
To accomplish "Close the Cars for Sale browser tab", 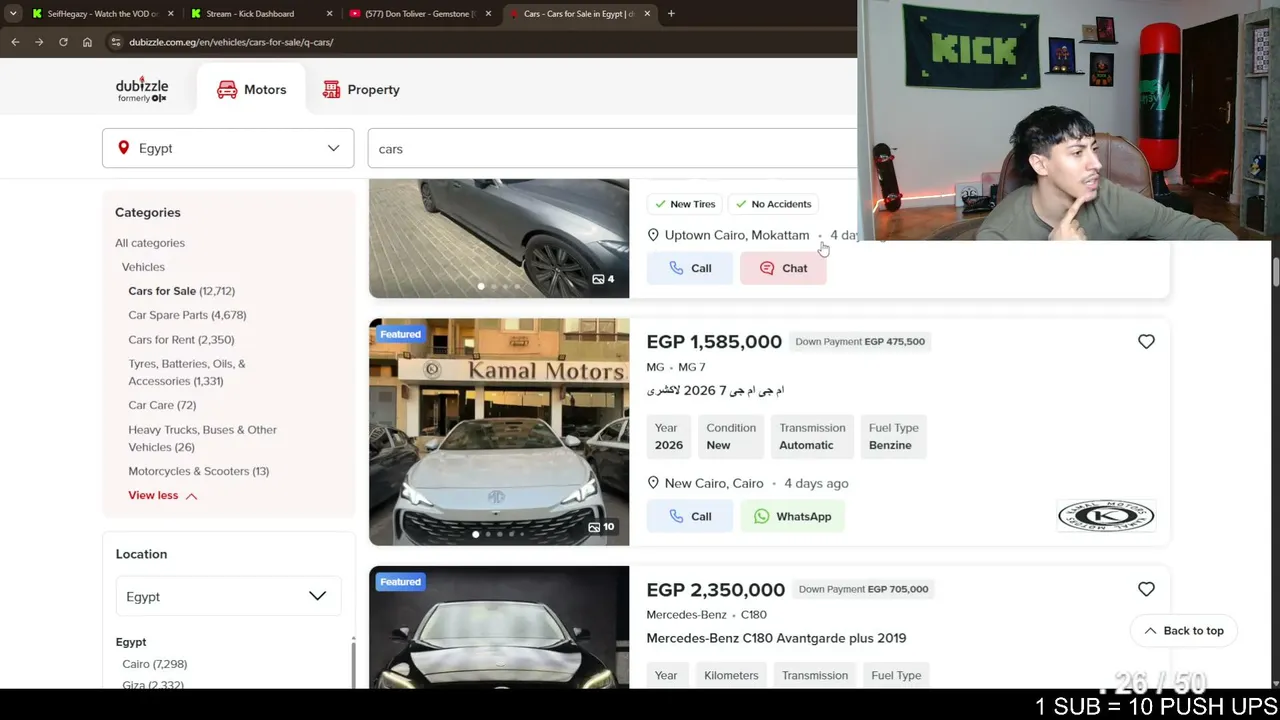I will [x=647, y=14].
